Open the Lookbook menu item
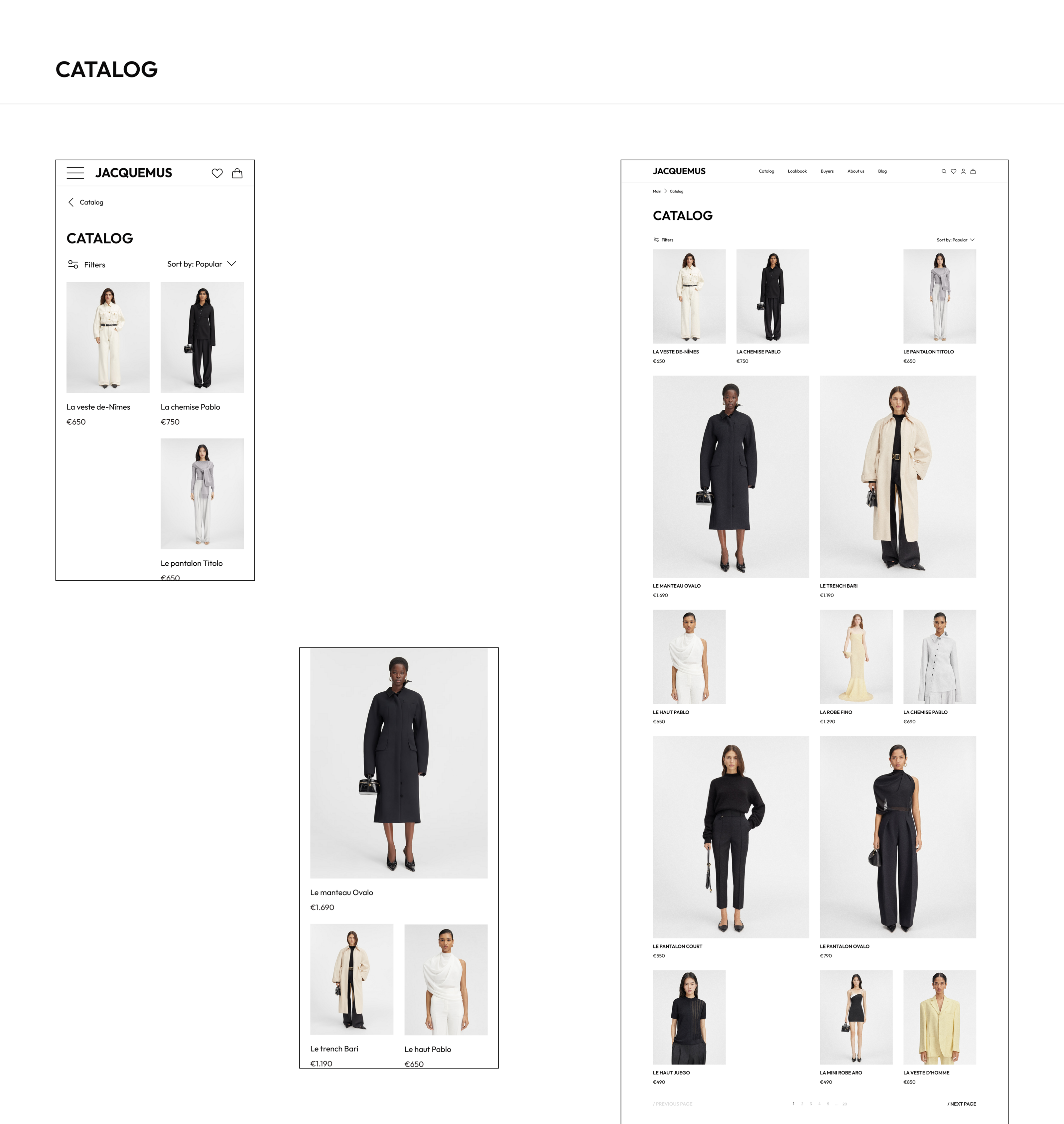This screenshot has height=1124, width=1064. point(797,171)
